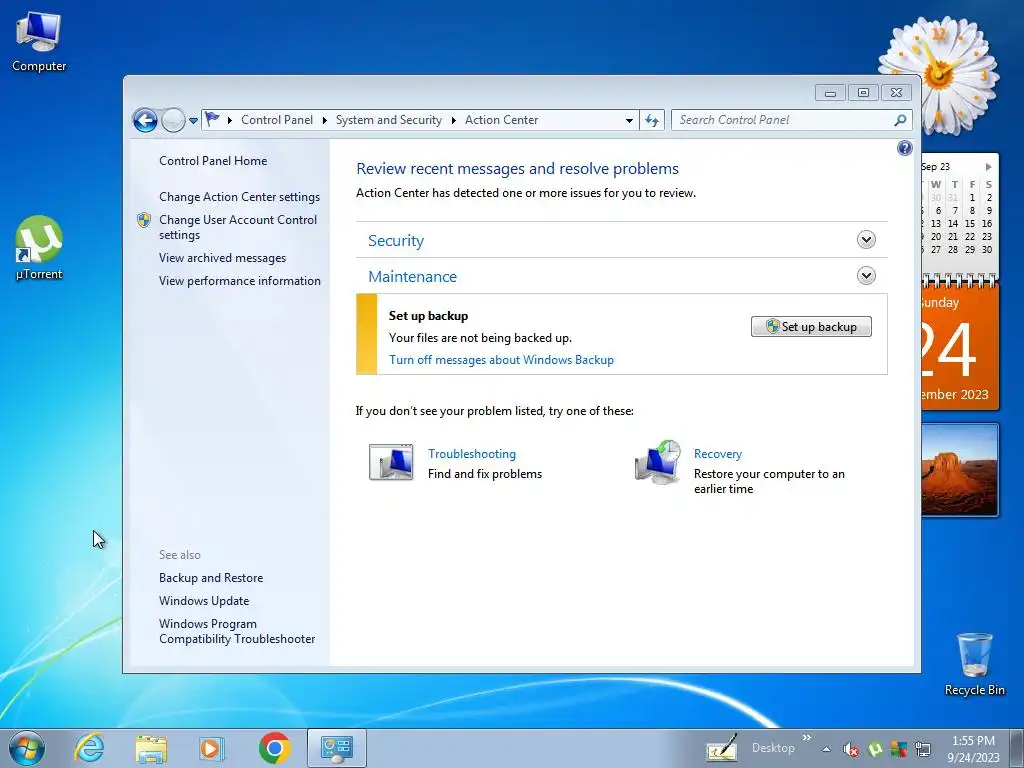Image resolution: width=1024 pixels, height=768 pixels.
Task: Collapse the Maintenance section chevron
Action: [x=866, y=276]
